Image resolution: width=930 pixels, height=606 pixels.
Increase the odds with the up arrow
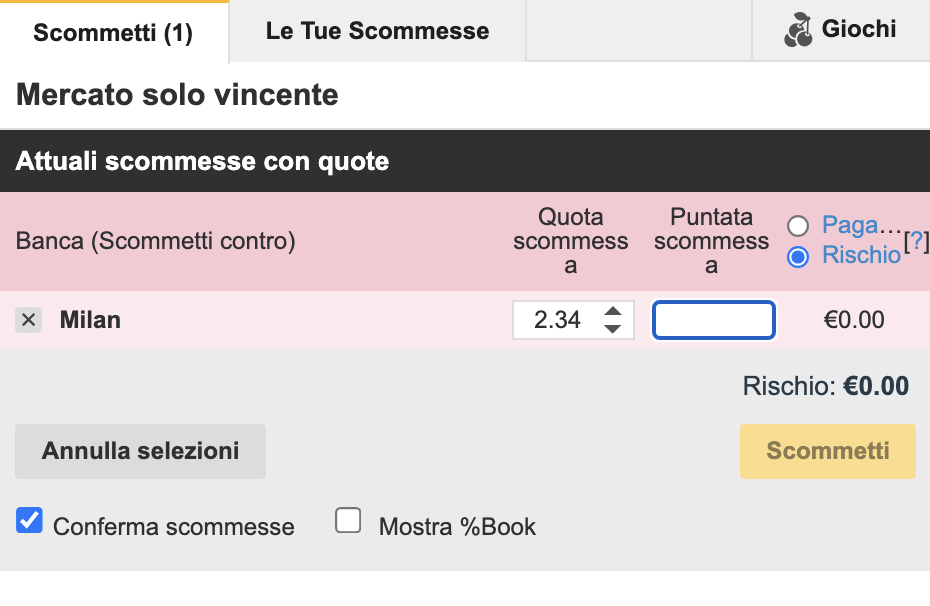click(613, 311)
